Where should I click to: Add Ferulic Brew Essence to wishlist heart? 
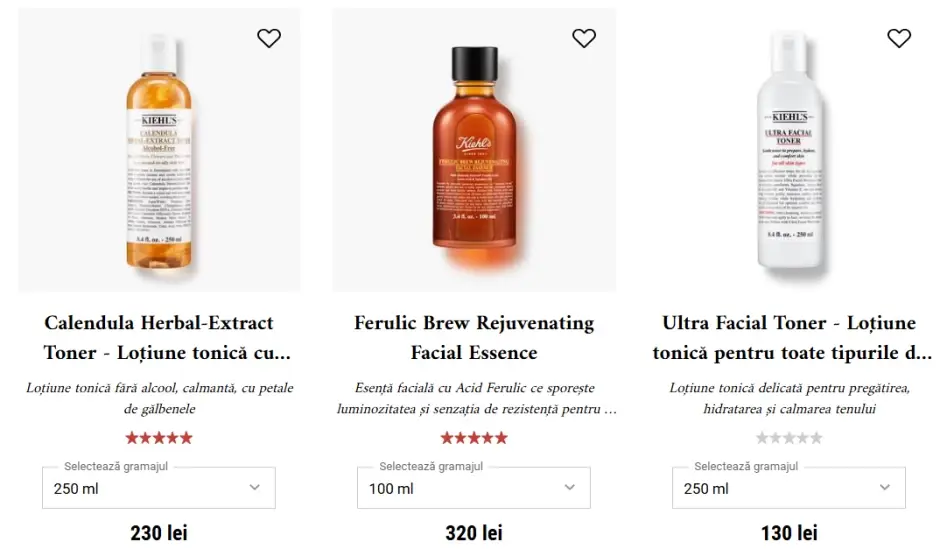[x=584, y=38]
